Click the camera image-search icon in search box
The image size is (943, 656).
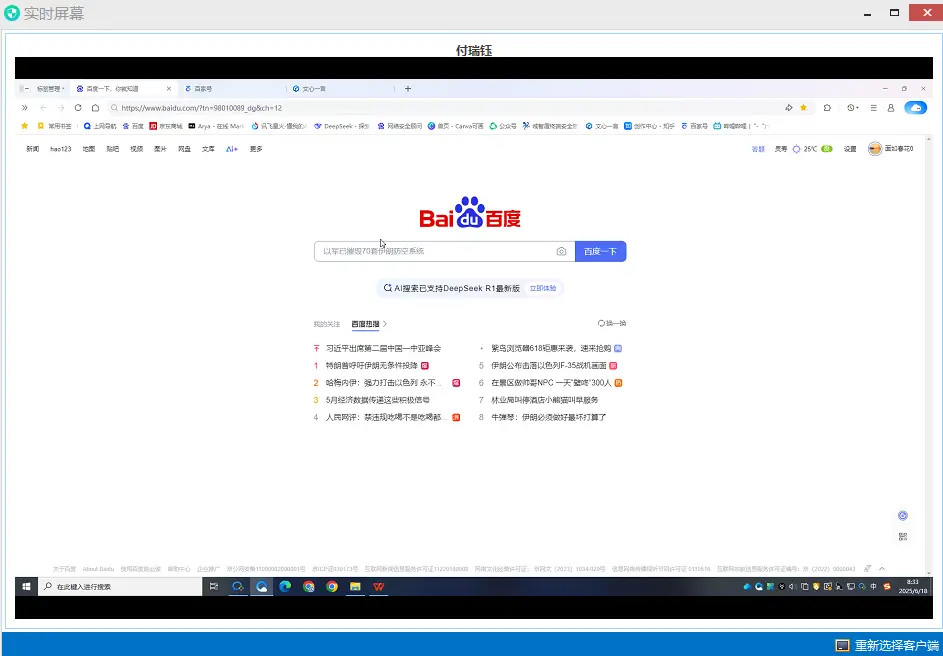(x=561, y=251)
